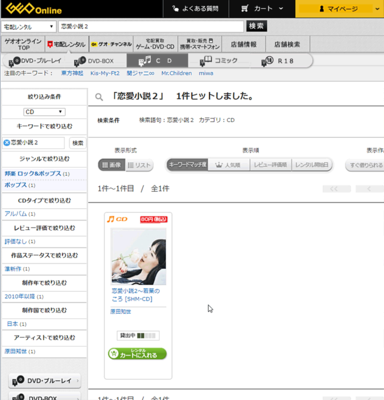Remove the 恋愛小説２ keyword with the x icon
The image size is (384, 400).
point(6,143)
